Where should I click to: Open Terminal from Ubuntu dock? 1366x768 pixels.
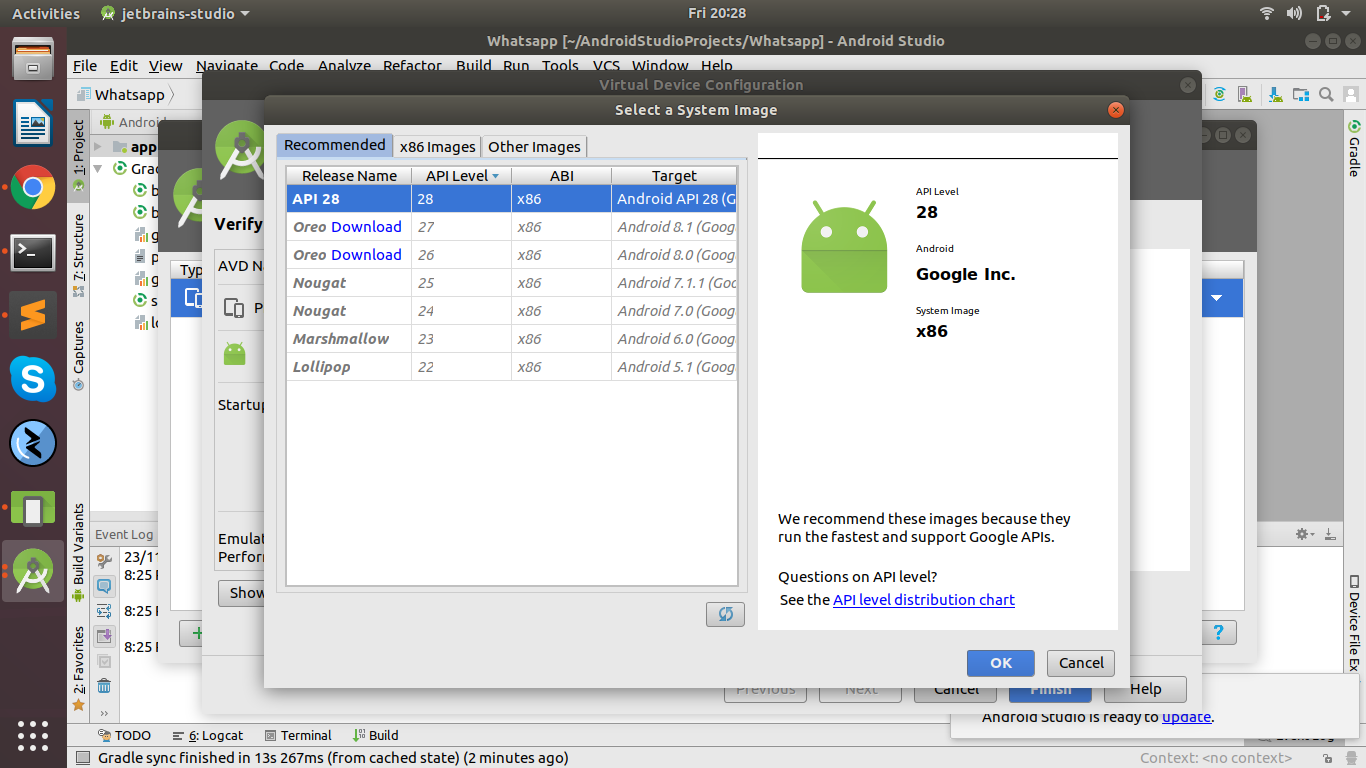(33, 252)
